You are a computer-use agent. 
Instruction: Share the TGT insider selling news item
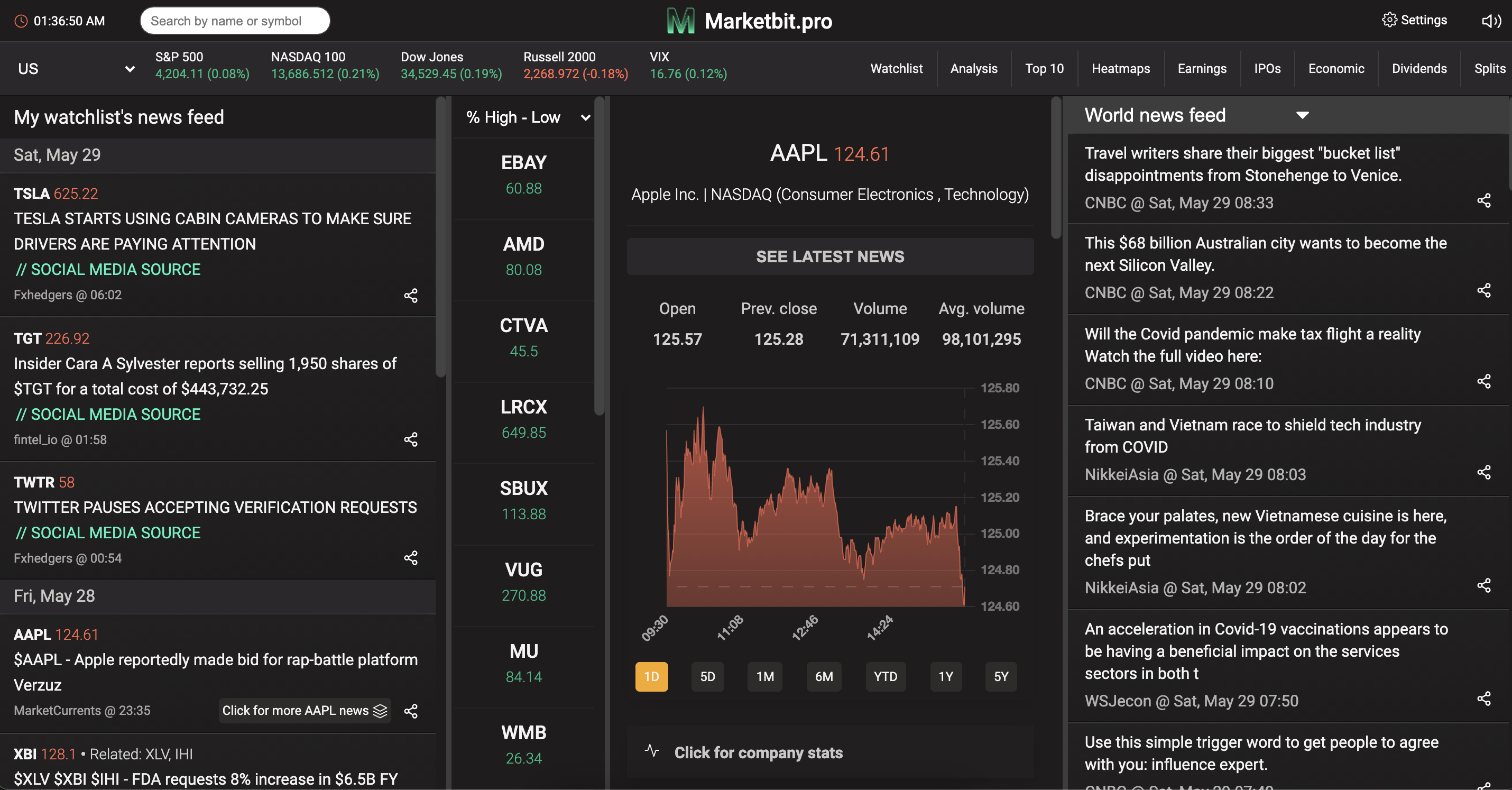411,439
